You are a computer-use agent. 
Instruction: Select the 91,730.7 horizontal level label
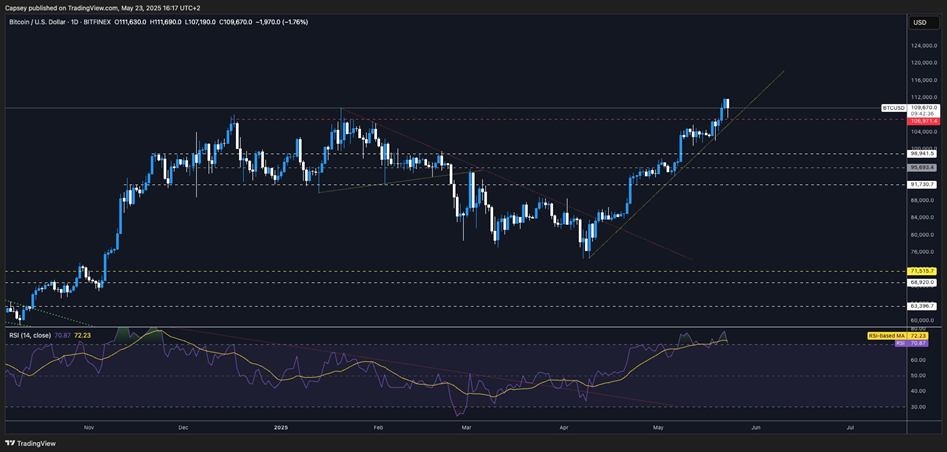click(x=921, y=184)
